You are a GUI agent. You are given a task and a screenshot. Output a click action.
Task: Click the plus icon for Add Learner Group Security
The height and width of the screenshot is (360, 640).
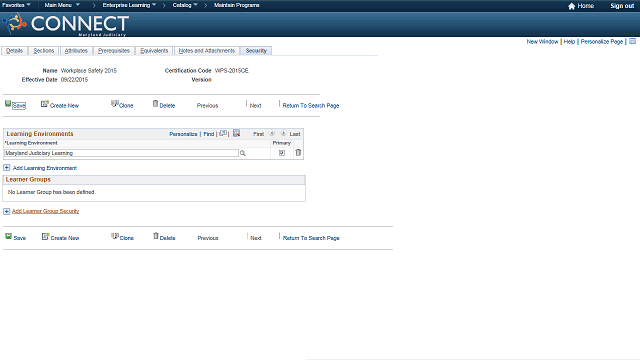pyautogui.click(x=7, y=211)
